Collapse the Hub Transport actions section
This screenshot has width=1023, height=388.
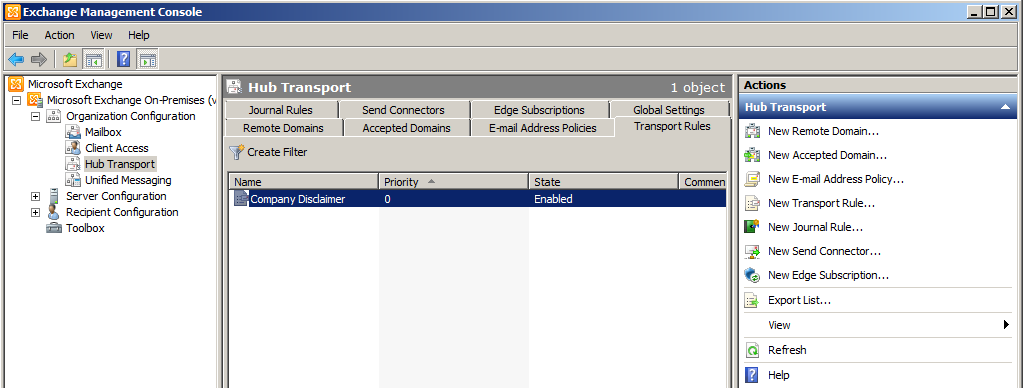point(1005,107)
